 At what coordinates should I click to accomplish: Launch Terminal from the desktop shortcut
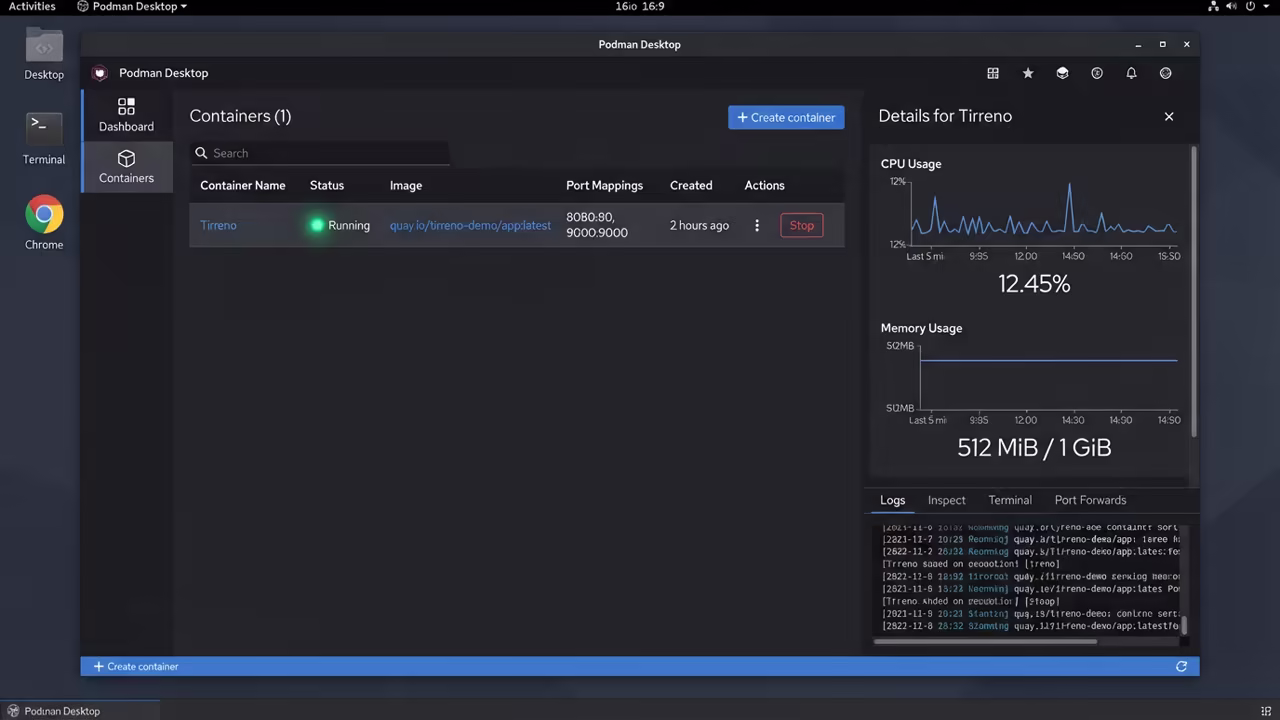44,139
